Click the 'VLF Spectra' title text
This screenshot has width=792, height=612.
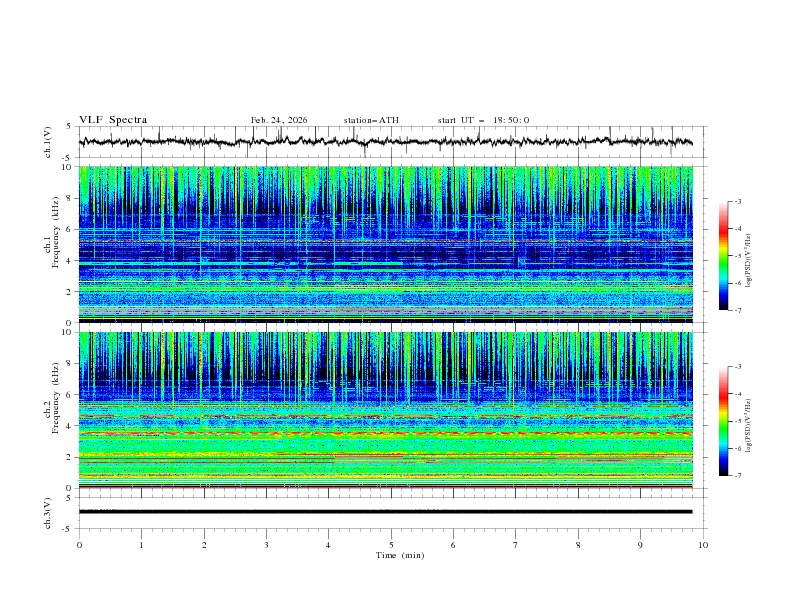(x=113, y=120)
